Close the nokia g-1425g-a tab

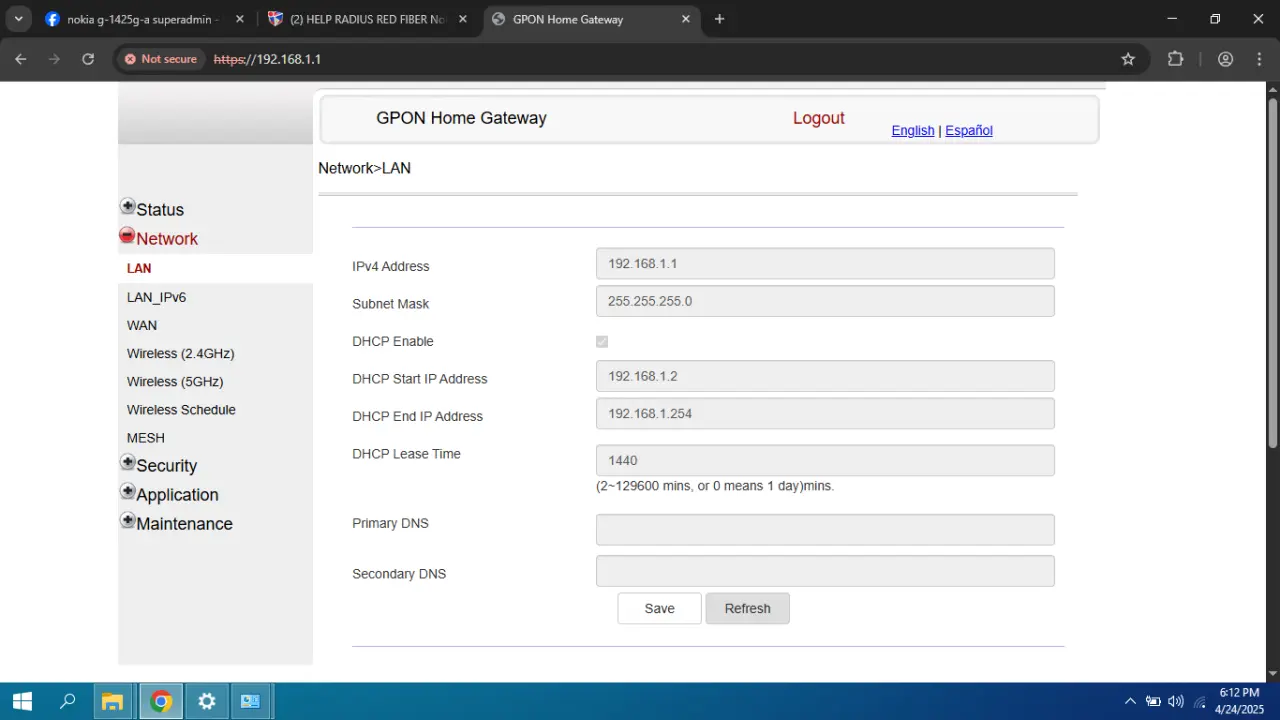[x=240, y=19]
